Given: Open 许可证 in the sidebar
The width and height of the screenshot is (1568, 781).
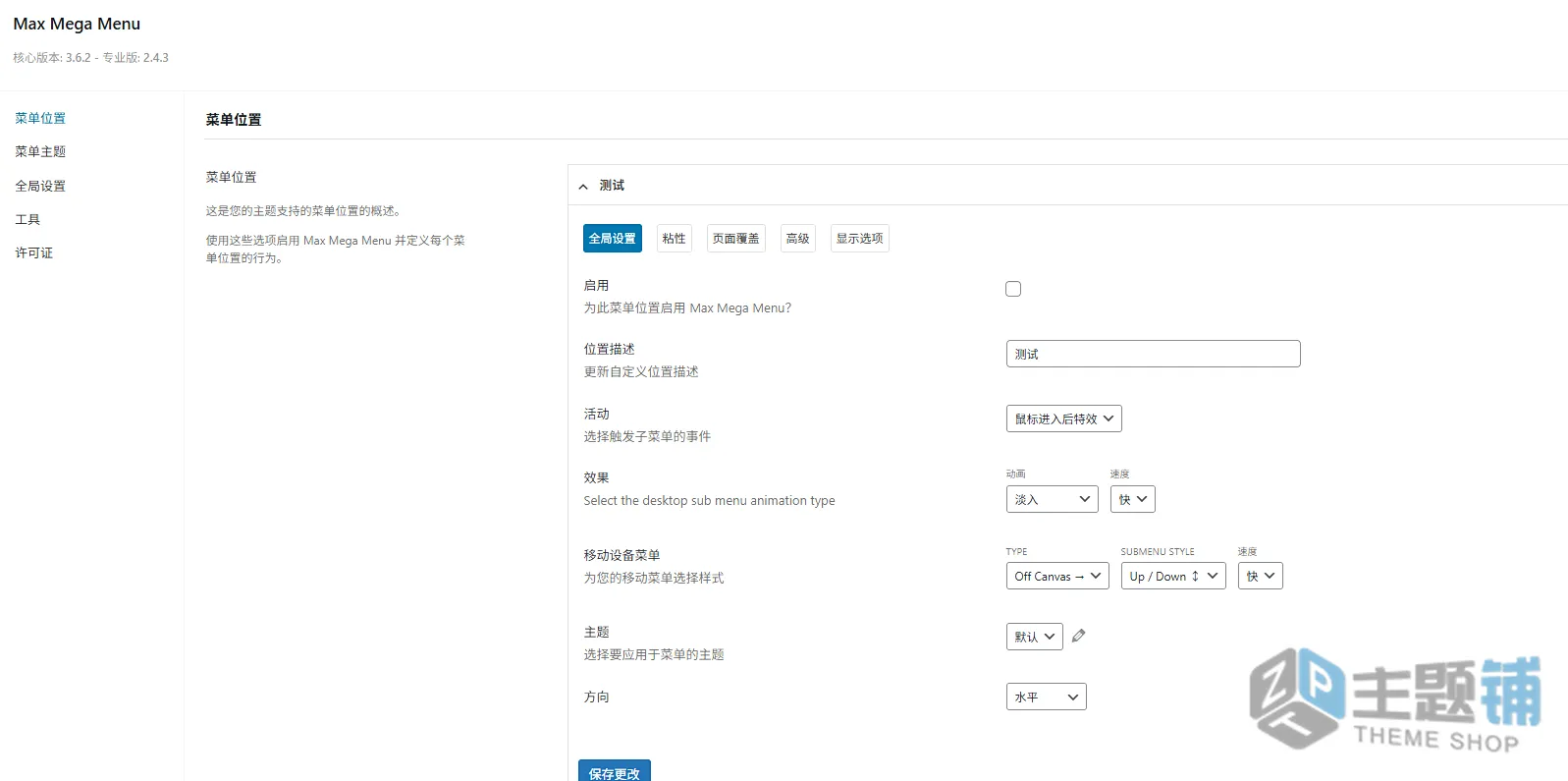Looking at the screenshot, I should point(34,252).
